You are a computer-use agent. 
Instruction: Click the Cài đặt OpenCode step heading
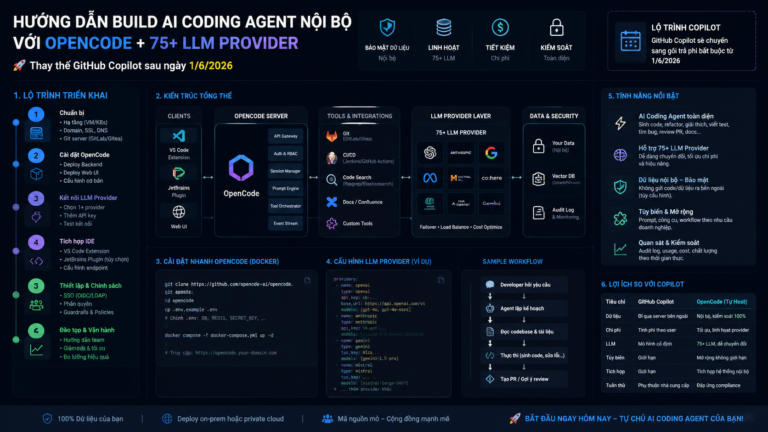pyautogui.click(x=84, y=155)
